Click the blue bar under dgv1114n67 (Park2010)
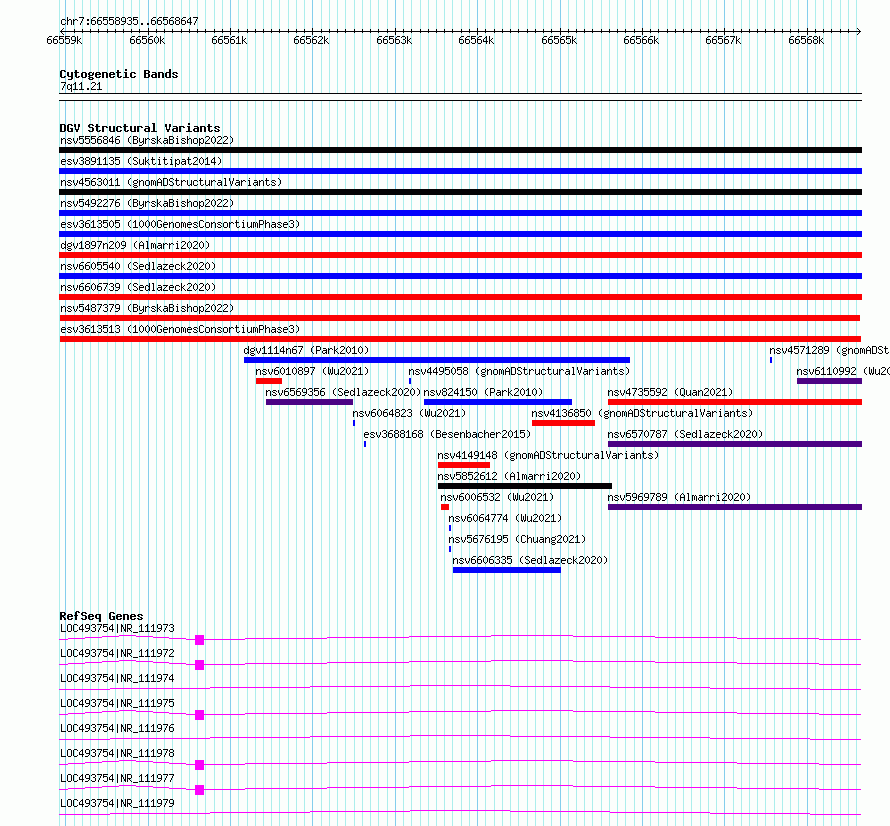890x826 pixels. click(436, 360)
